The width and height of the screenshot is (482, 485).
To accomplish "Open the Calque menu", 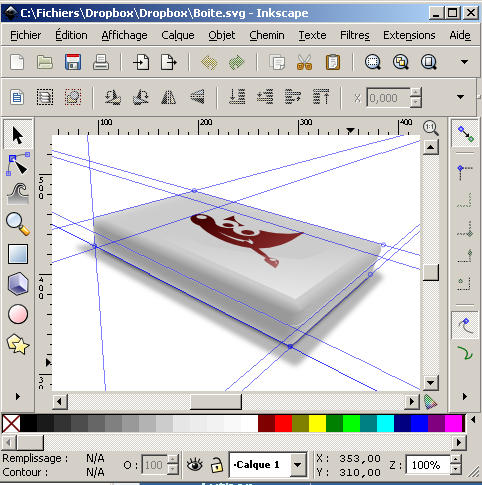I will (x=178, y=35).
